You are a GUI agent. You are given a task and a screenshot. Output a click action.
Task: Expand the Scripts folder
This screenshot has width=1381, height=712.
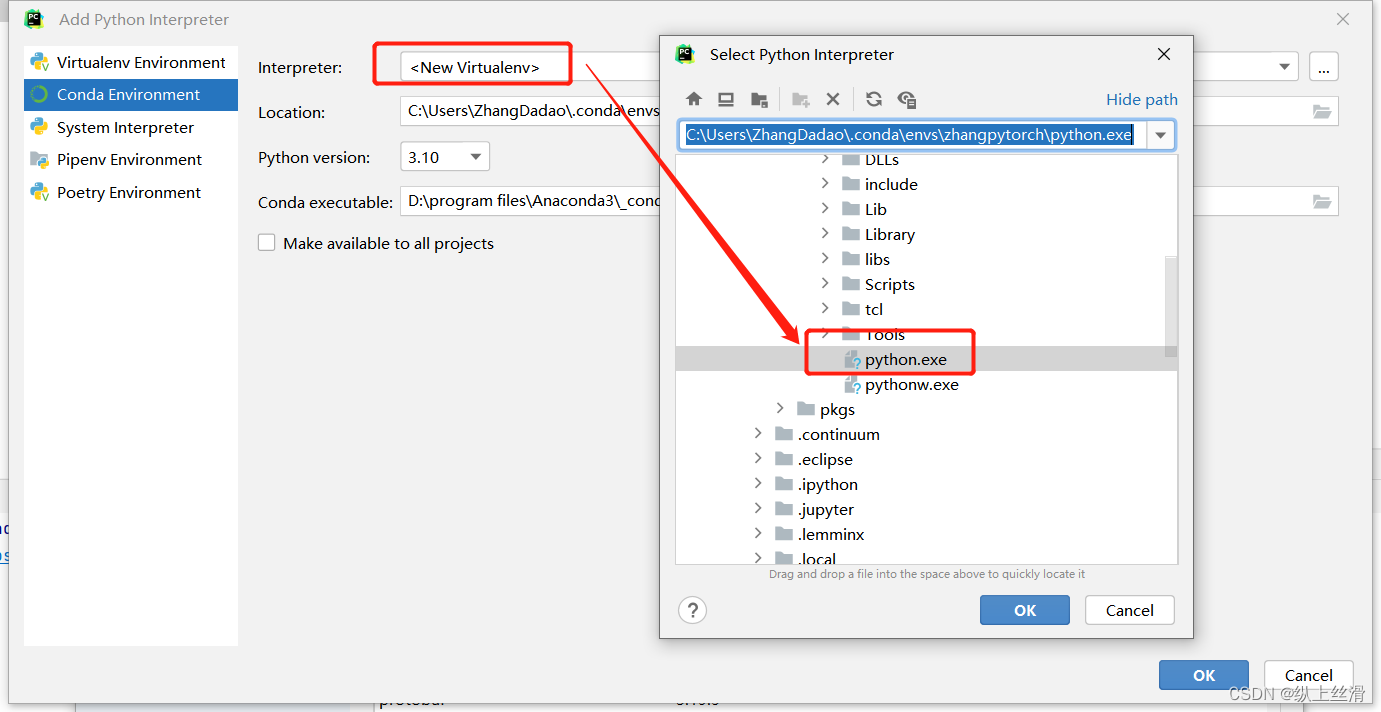(825, 284)
